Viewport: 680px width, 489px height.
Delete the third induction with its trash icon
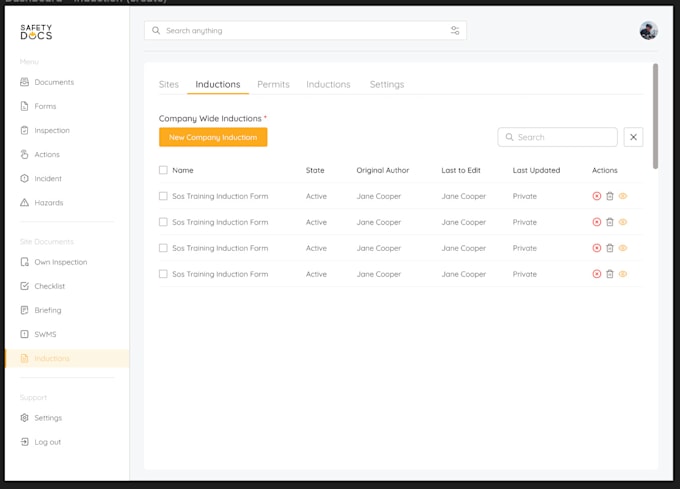(610, 248)
